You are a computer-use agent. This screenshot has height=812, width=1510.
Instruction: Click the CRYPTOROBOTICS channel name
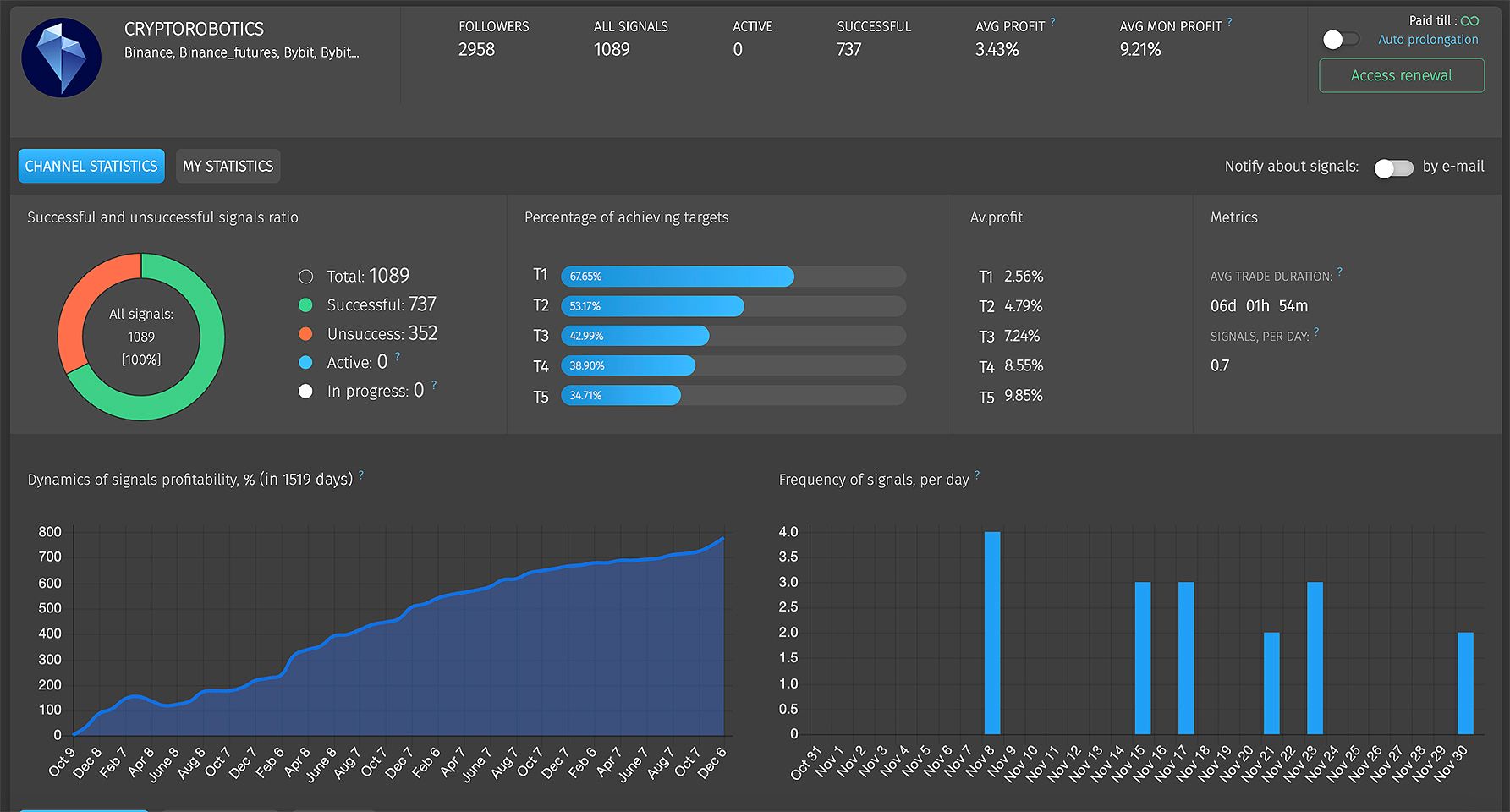click(194, 29)
